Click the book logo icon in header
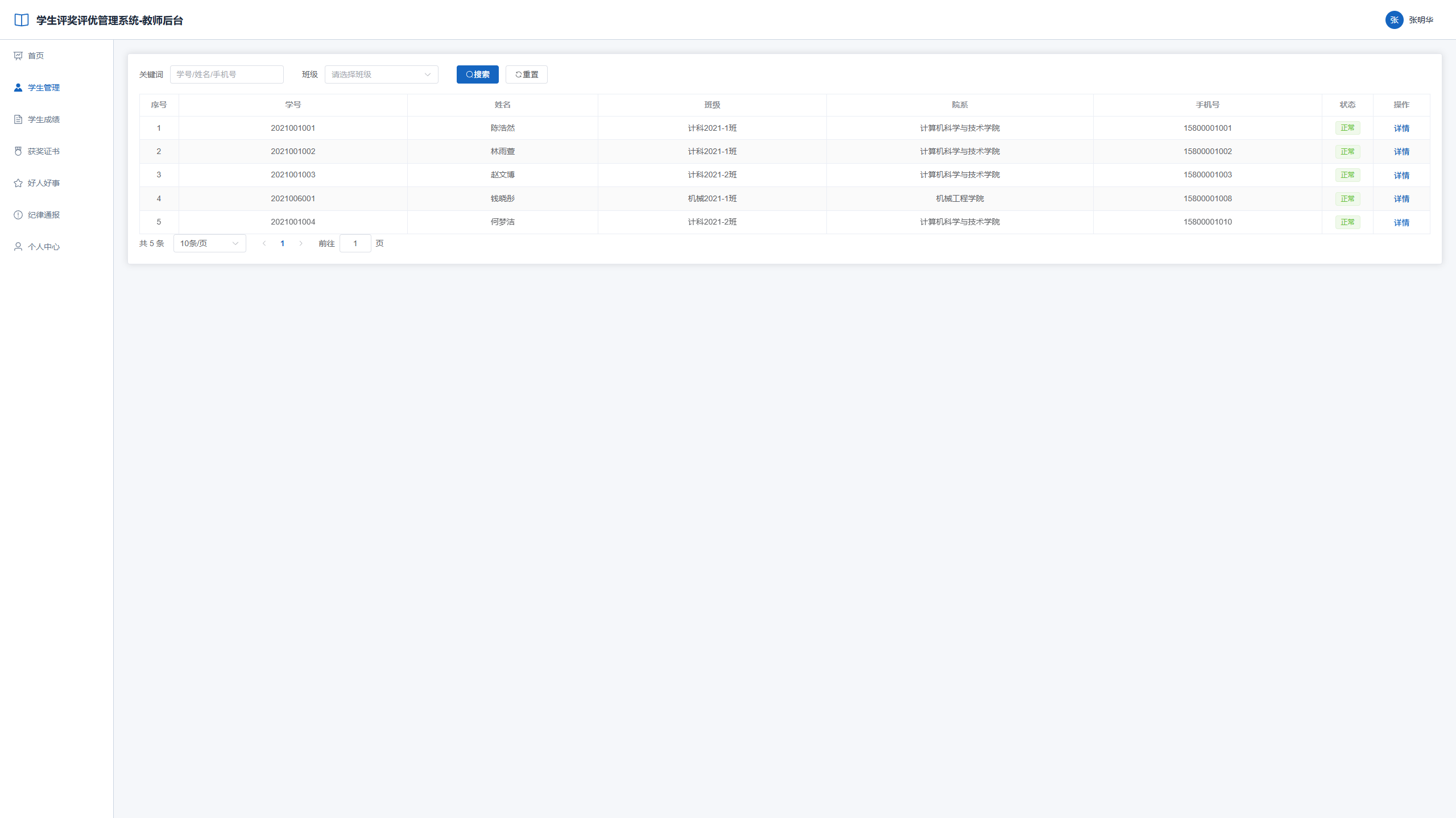Screen dimensions: 1456x818 pos(22,20)
